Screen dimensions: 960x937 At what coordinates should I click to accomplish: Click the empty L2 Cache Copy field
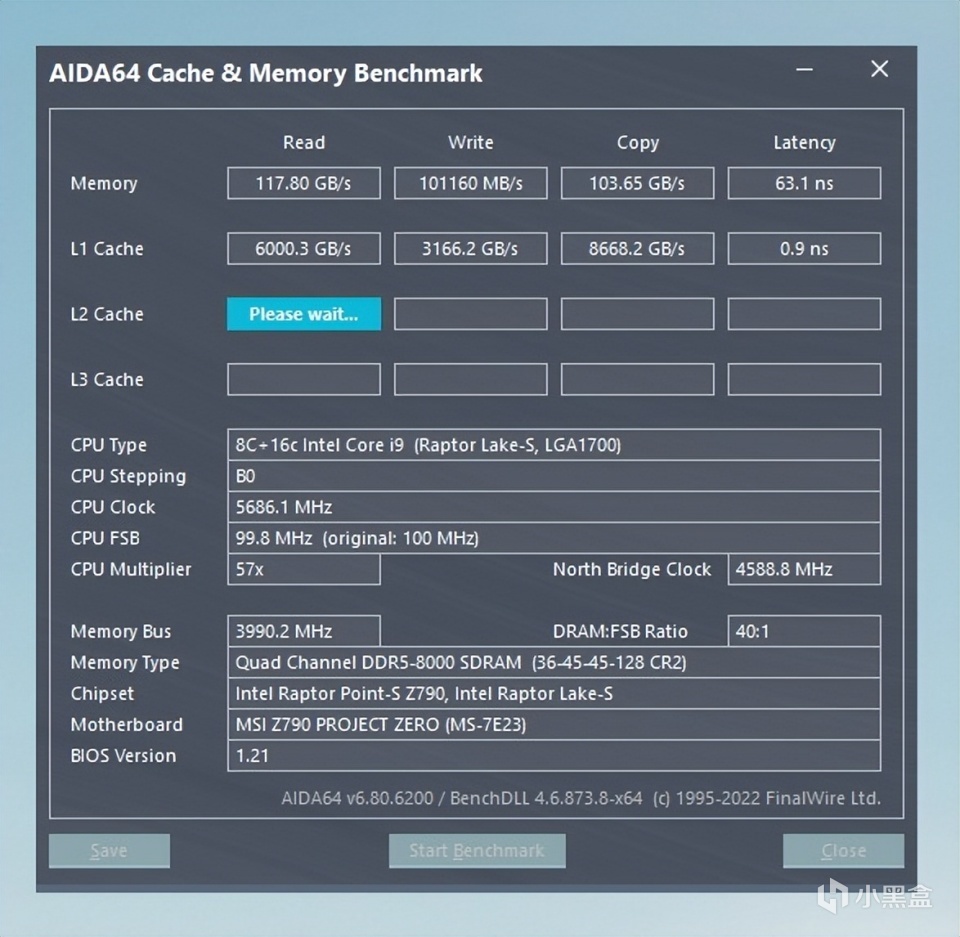[637, 314]
